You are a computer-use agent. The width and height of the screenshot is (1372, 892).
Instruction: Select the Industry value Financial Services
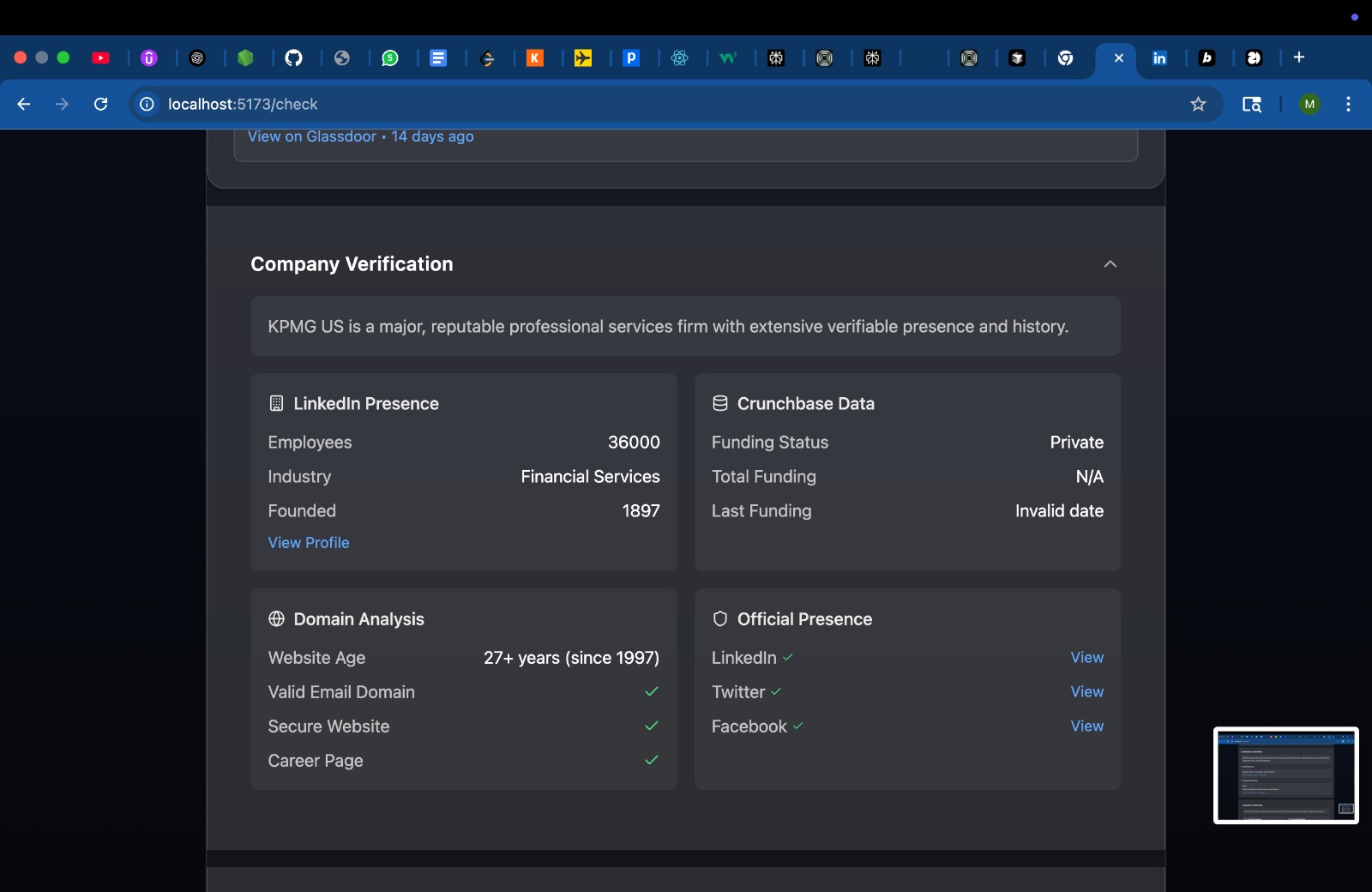click(x=591, y=477)
